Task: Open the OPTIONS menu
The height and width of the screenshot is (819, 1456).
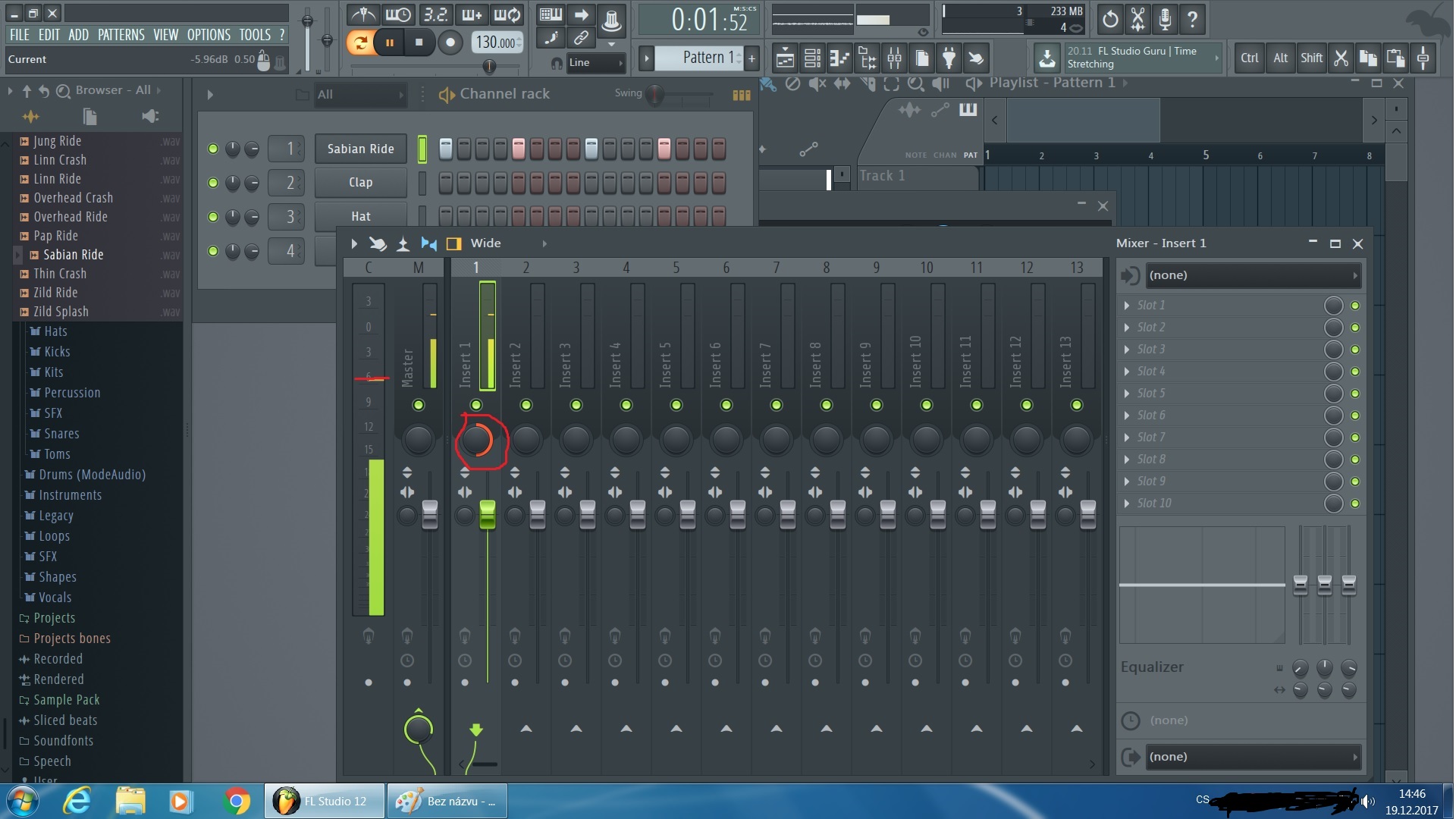Action: 209,35
